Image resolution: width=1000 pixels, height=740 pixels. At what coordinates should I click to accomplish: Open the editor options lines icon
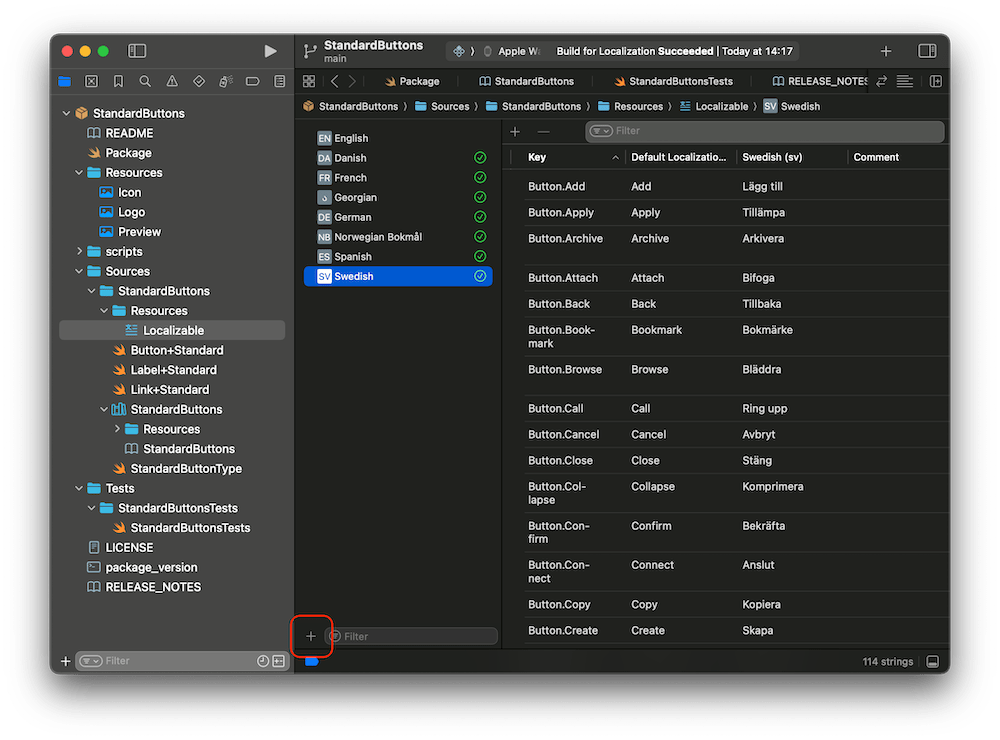click(x=904, y=81)
